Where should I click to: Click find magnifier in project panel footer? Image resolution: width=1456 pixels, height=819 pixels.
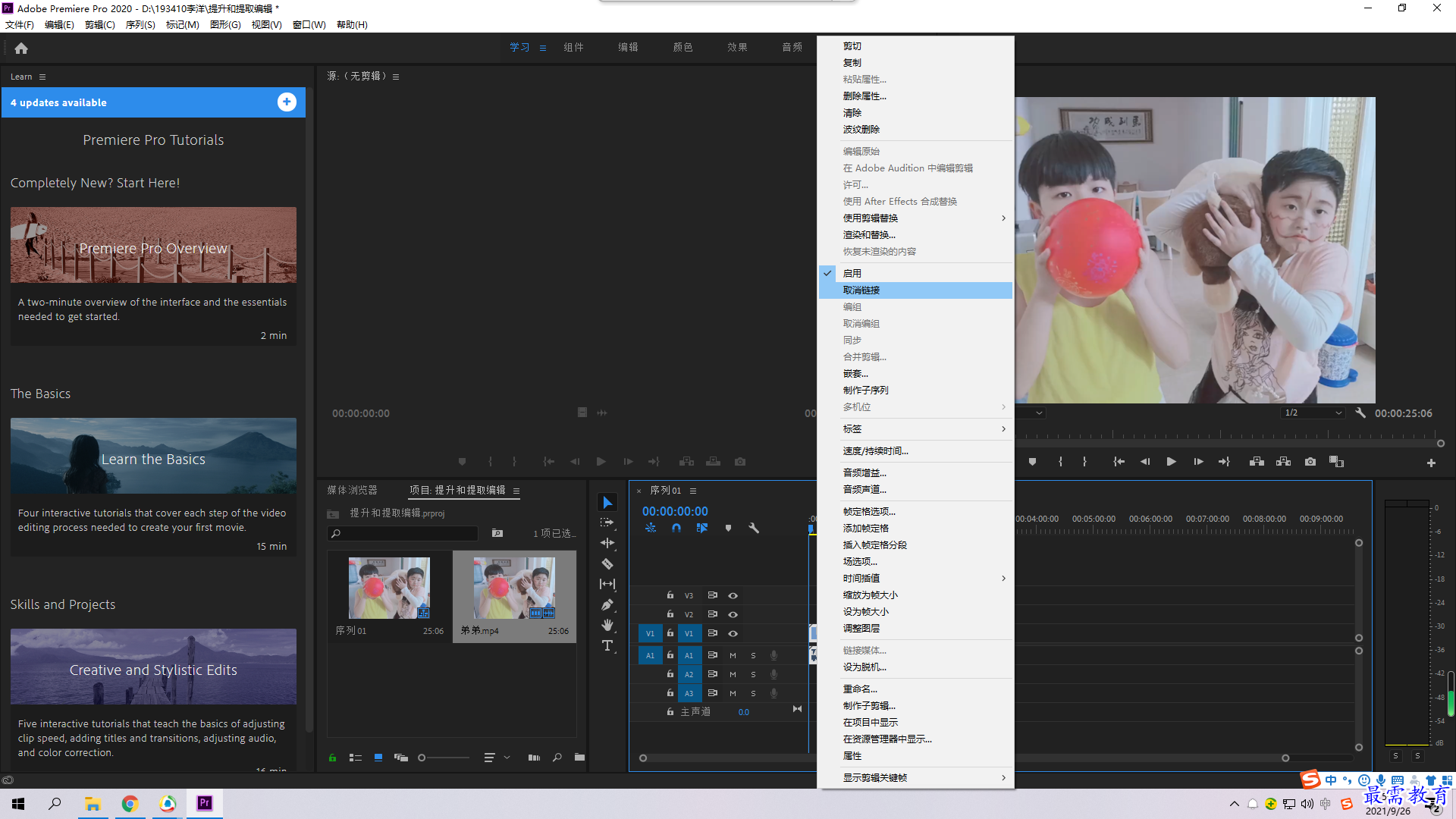click(x=557, y=758)
